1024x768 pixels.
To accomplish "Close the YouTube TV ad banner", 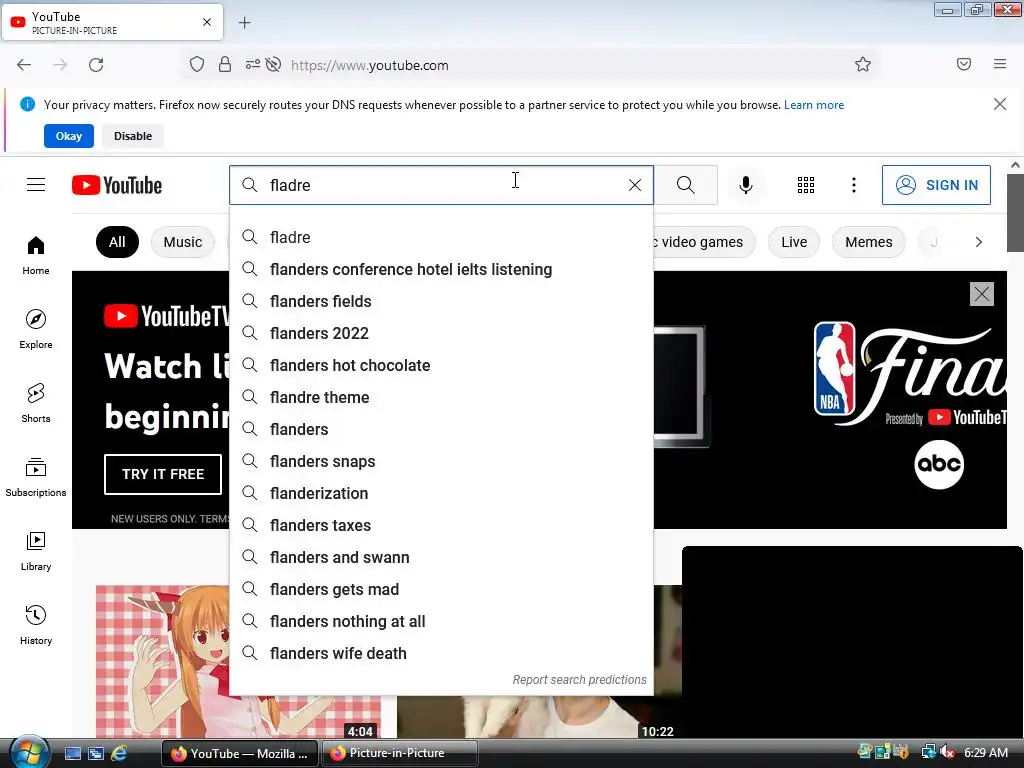I will pyautogui.click(x=982, y=294).
